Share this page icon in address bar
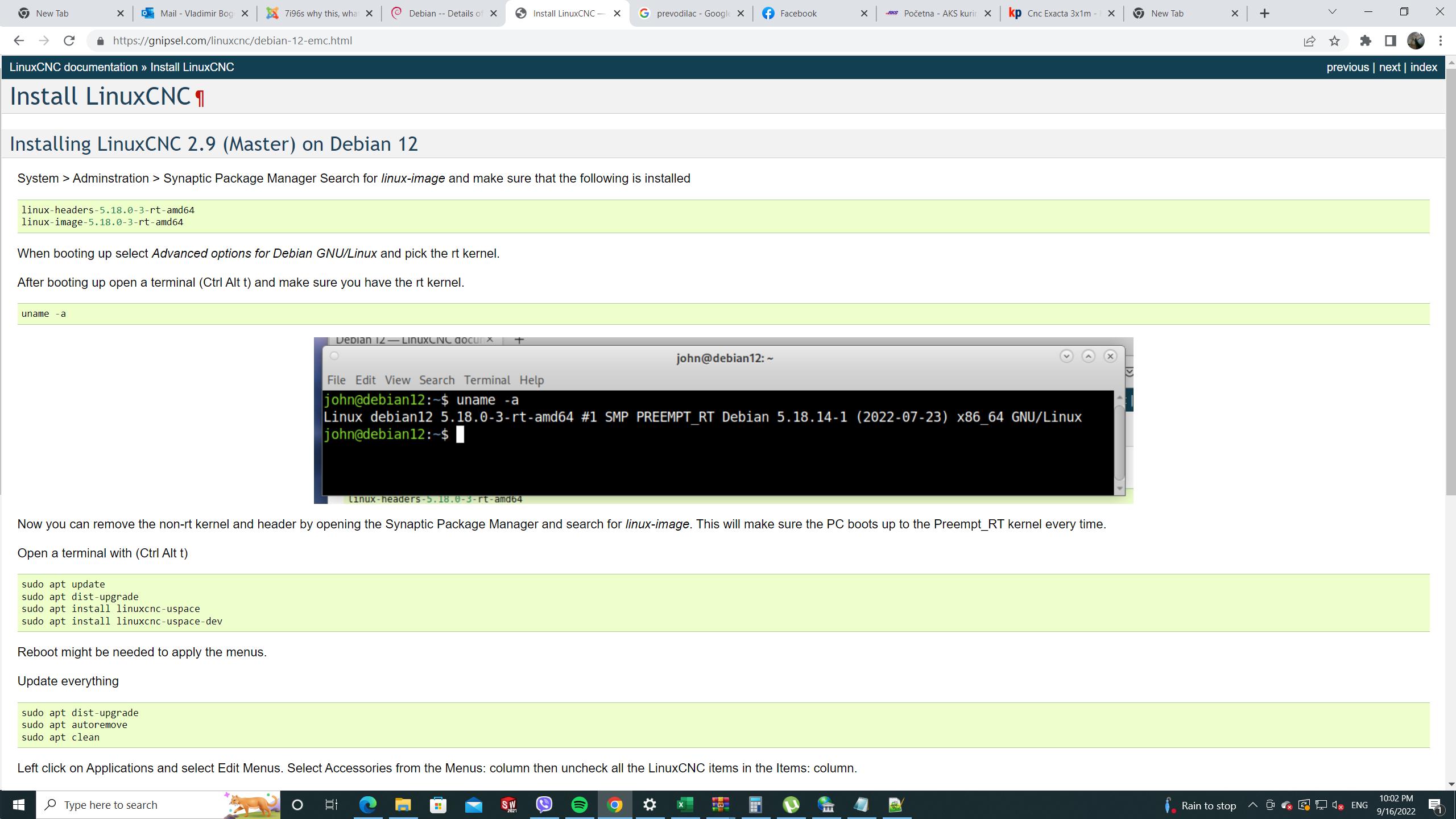1456x819 pixels. [x=1309, y=40]
